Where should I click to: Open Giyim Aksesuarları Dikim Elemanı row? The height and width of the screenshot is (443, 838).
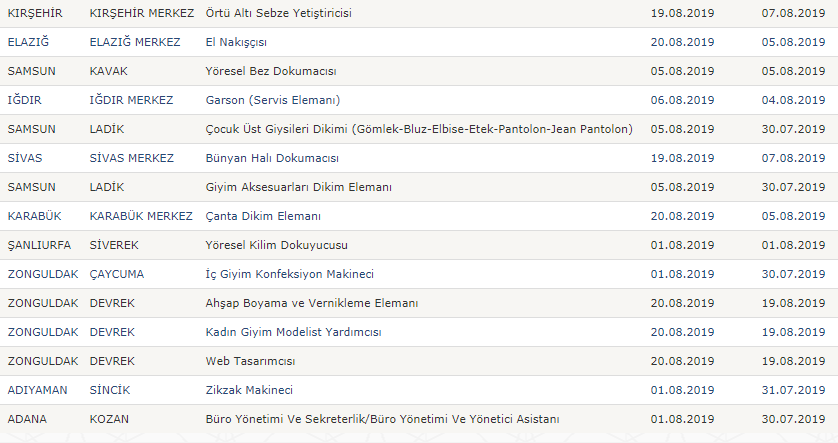pos(298,187)
